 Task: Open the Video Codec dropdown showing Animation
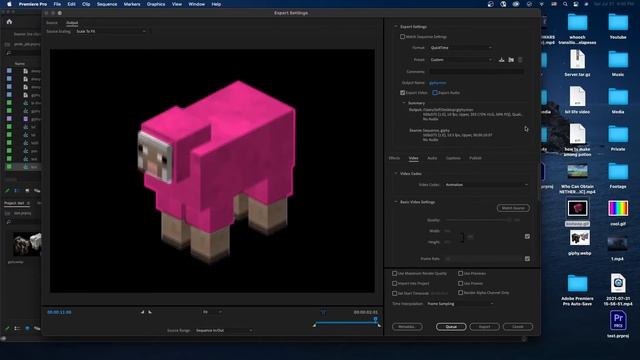(487, 185)
